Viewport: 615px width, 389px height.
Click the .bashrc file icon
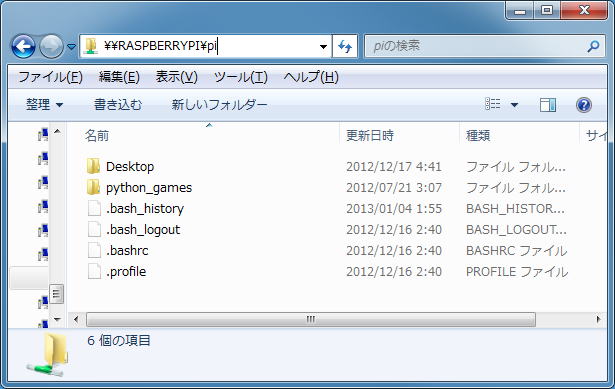pos(94,250)
